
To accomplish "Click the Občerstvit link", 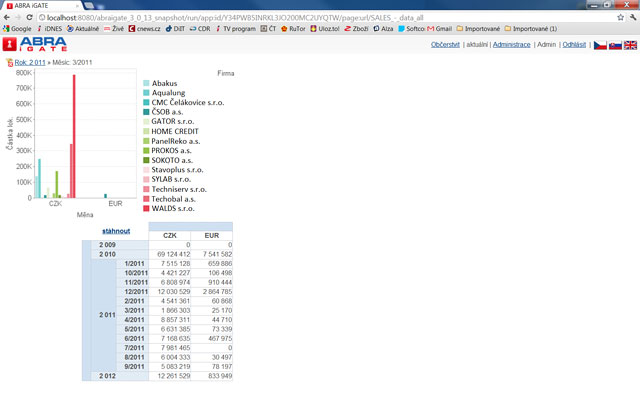I will click(x=445, y=44).
